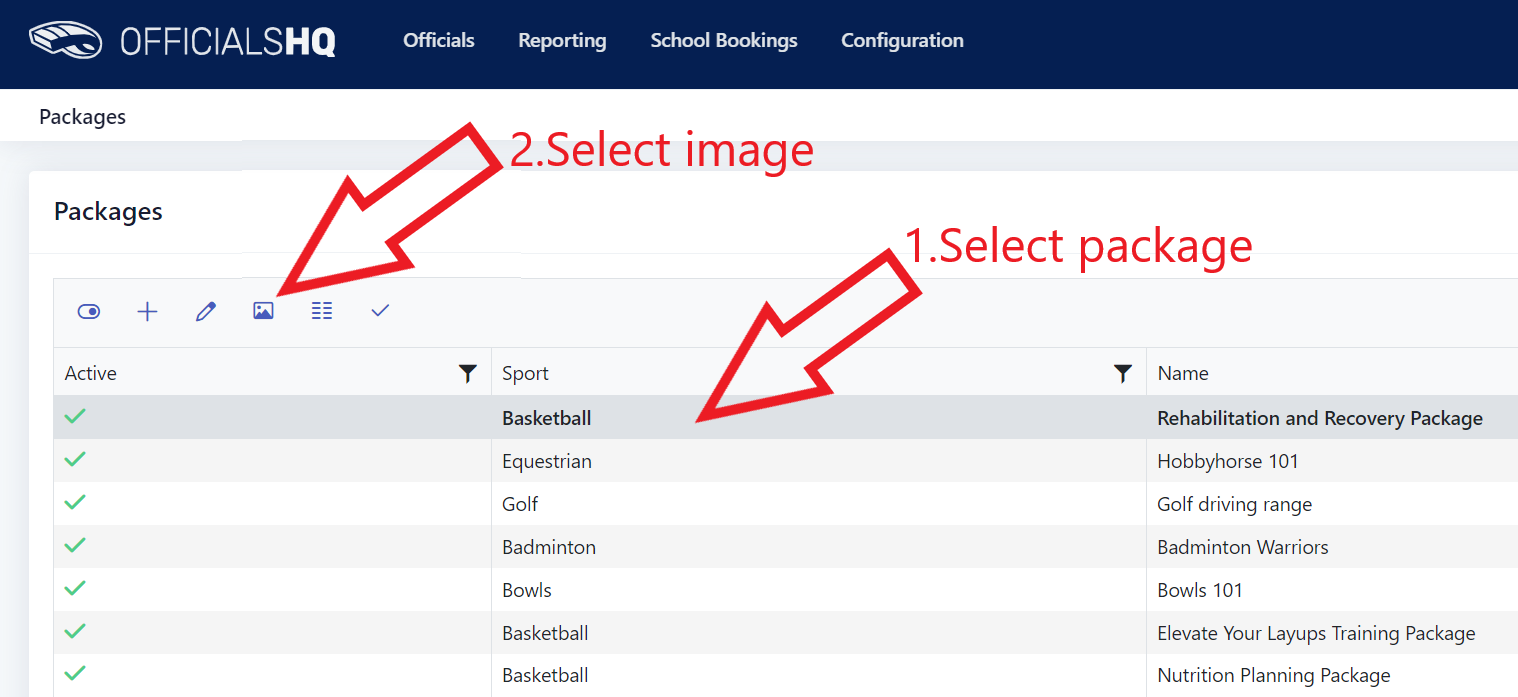Edit package using the pencil icon
The image size is (1518, 697).
click(x=206, y=312)
